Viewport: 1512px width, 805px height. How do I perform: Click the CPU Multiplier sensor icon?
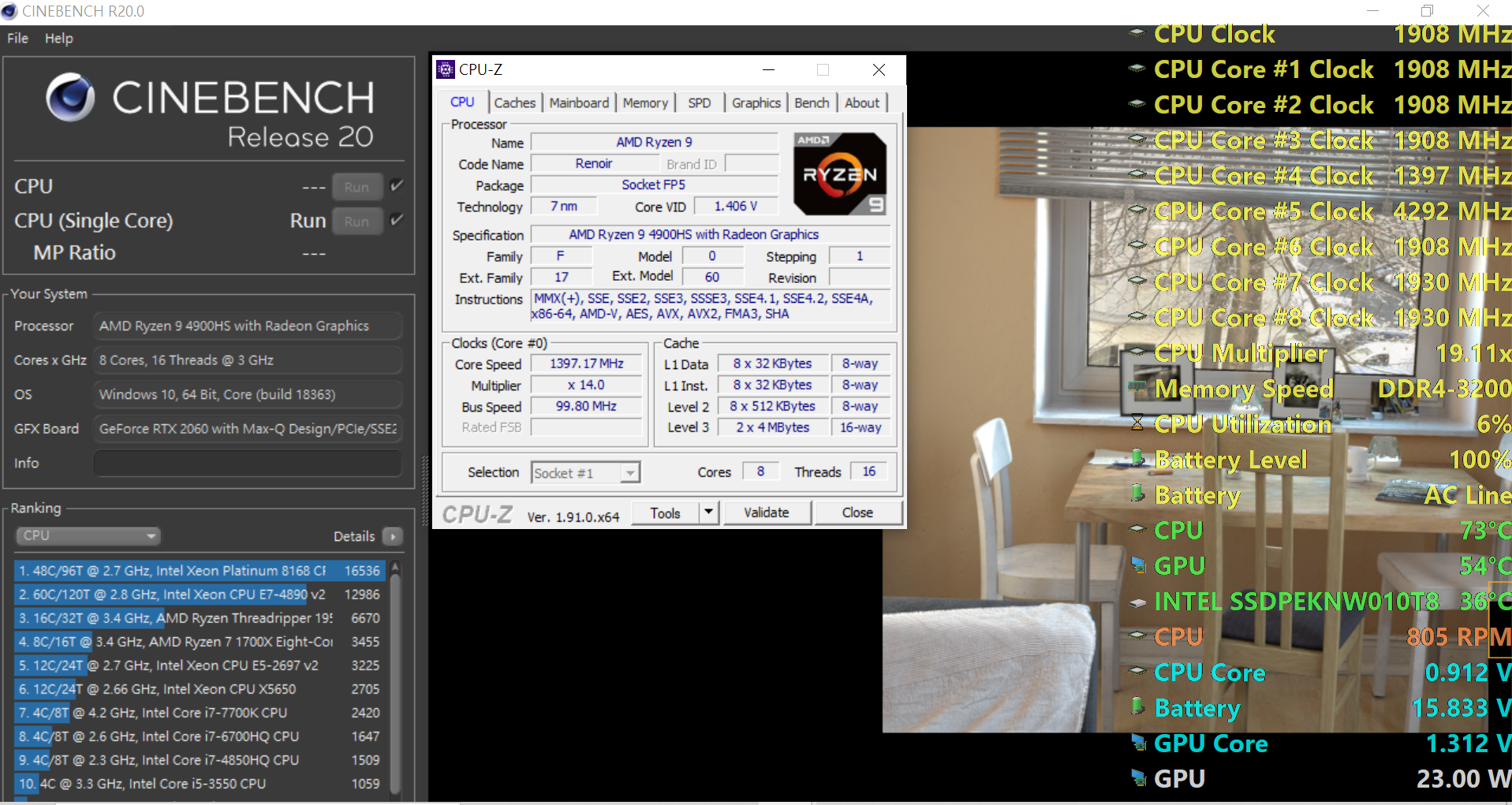1137,352
